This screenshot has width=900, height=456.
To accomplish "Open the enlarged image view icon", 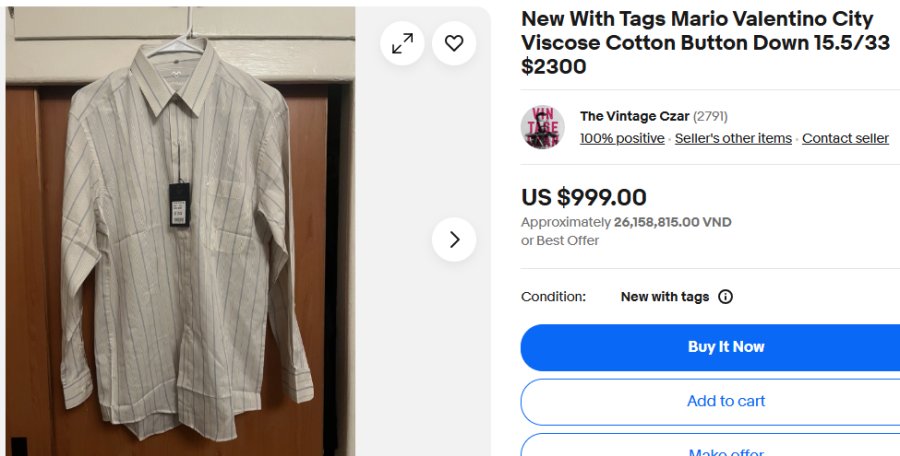I will pyautogui.click(x=402, y=43).
